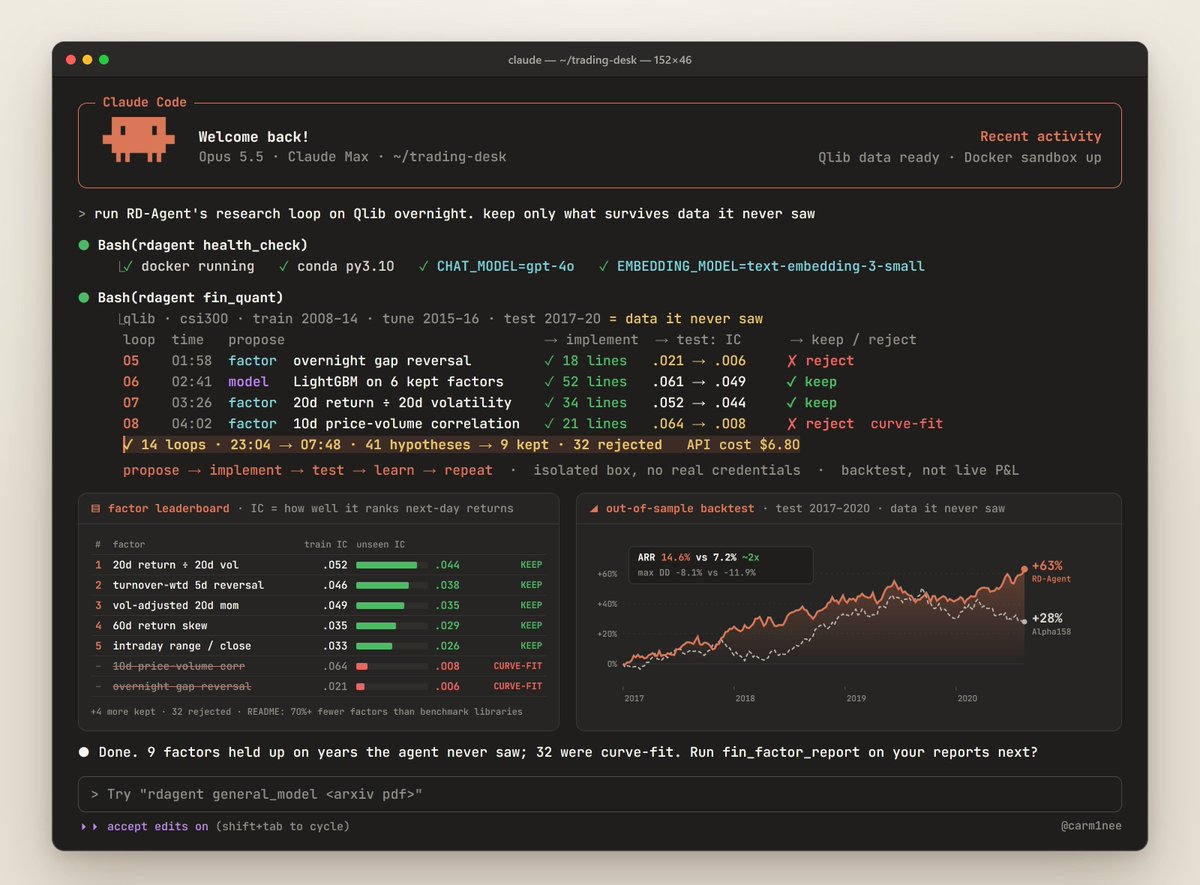The width and height of the screenshot is (1200, 885).
Task: Click the checkmark beside docker running
Action: [127, 266]
